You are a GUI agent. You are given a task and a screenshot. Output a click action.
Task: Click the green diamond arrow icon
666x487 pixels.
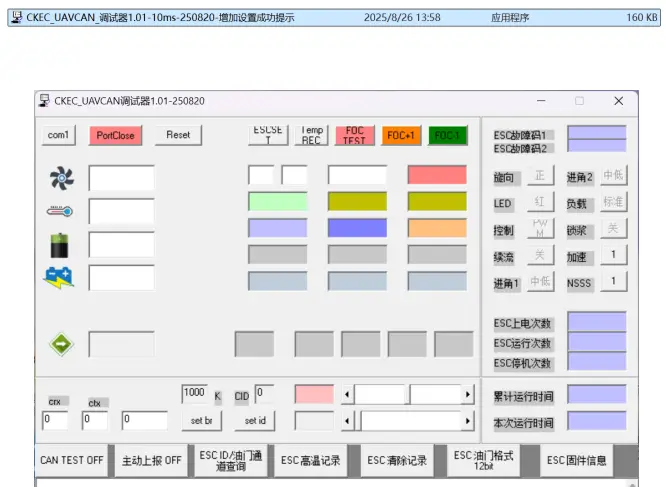point(61,344)
